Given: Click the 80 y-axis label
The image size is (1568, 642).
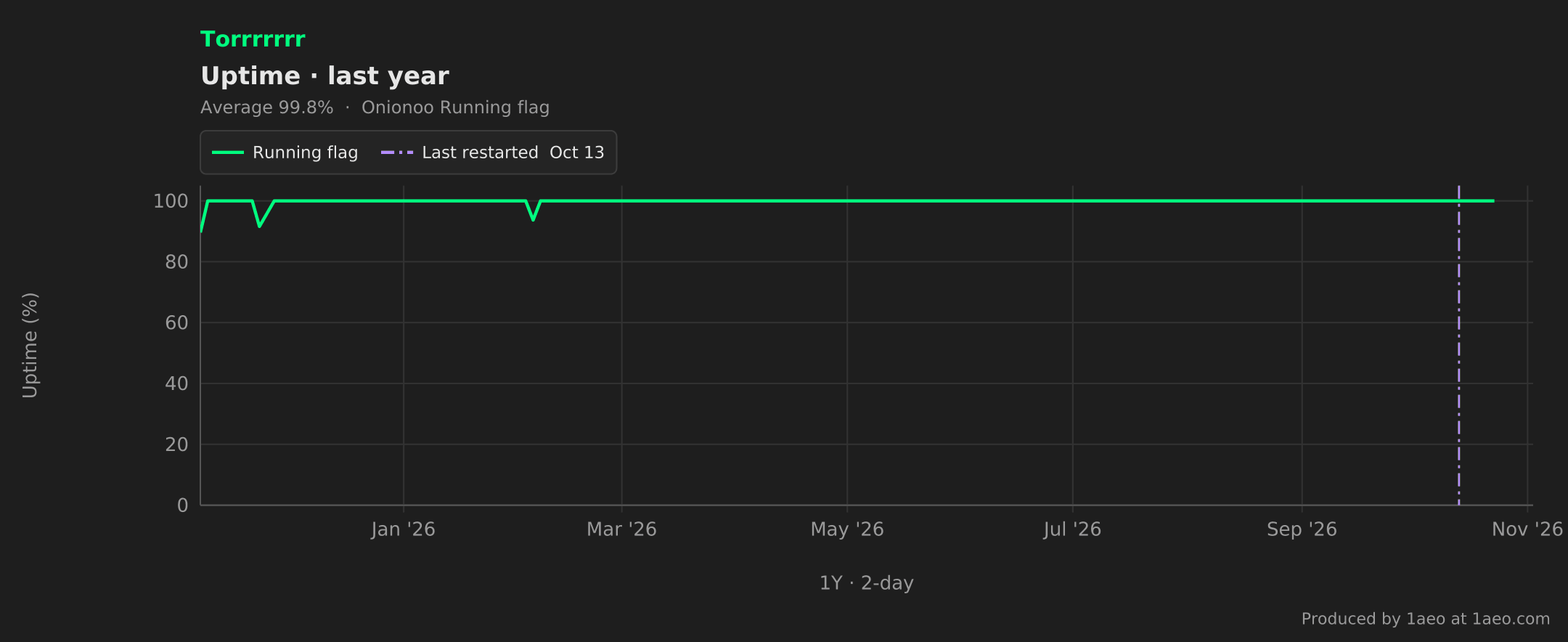Looking at the screenshot, I should [176, 262].
